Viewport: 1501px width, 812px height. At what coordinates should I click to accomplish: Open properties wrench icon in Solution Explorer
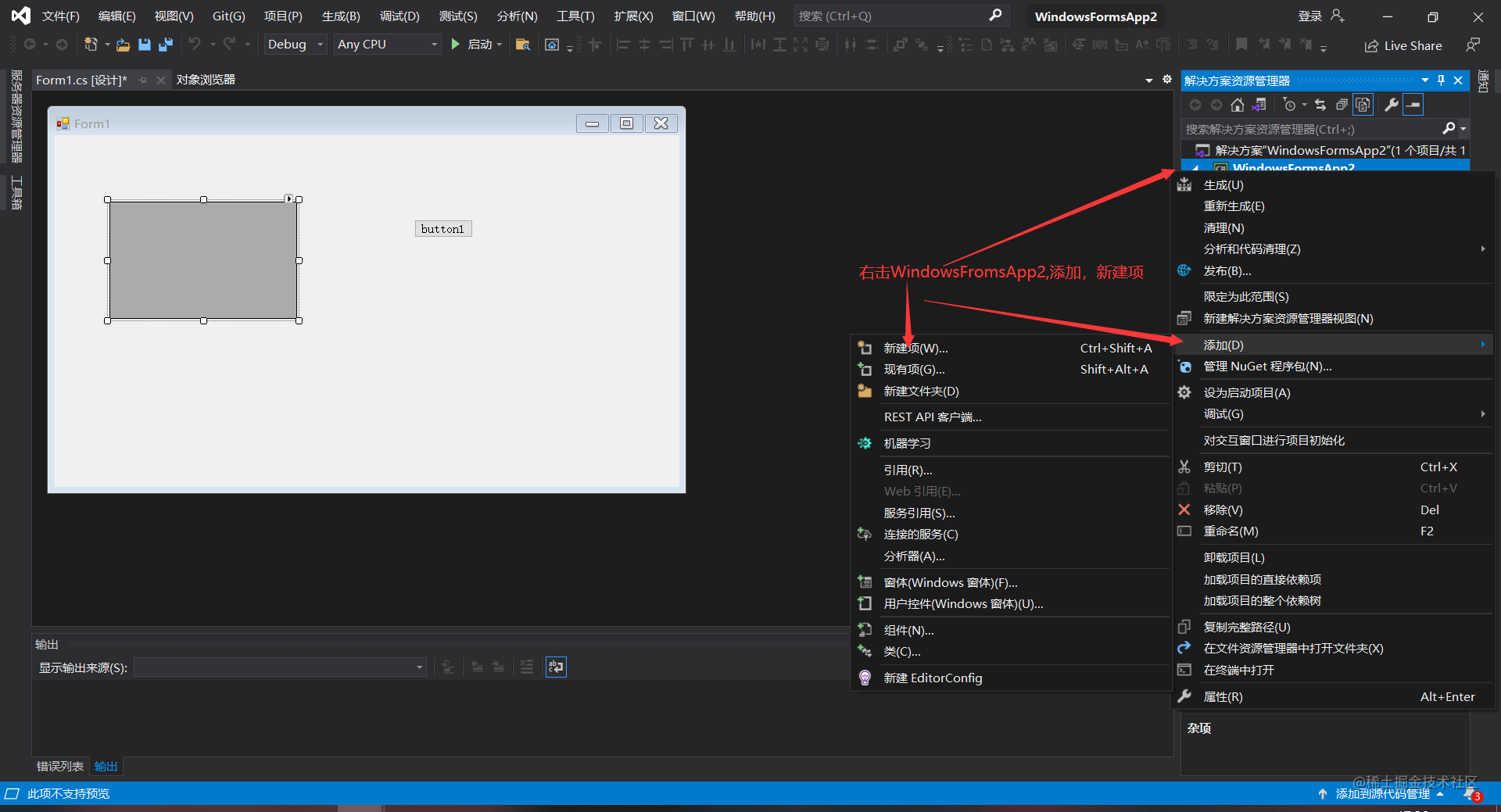pos(1392,105)
